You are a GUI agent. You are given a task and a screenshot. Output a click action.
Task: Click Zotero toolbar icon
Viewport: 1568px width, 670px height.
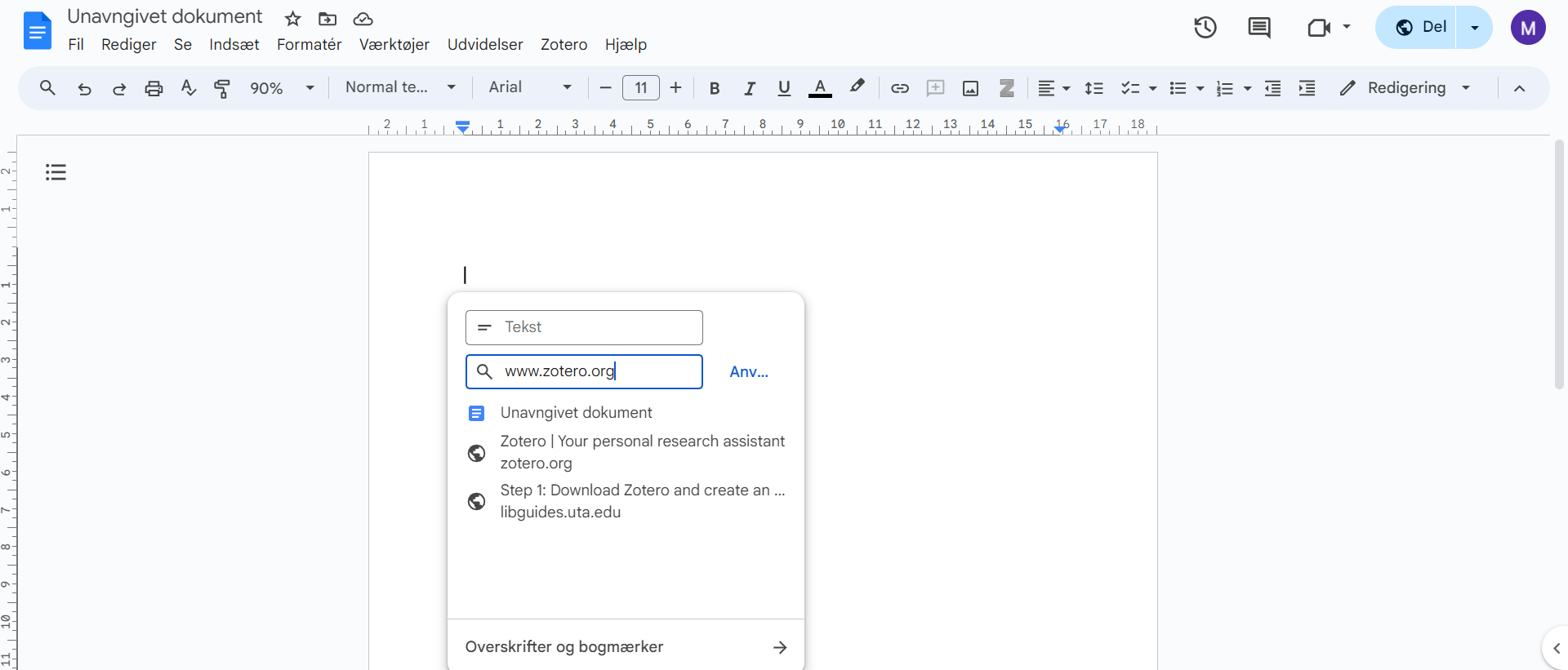click(x=1007, y=88)
